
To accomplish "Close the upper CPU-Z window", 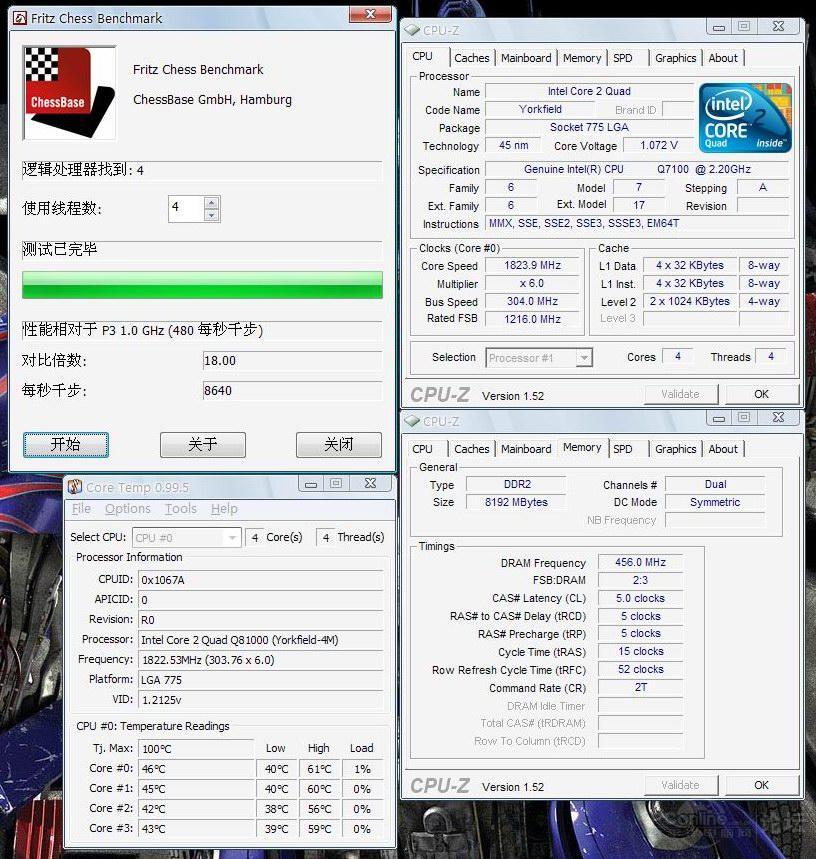I will pos(778,26).
